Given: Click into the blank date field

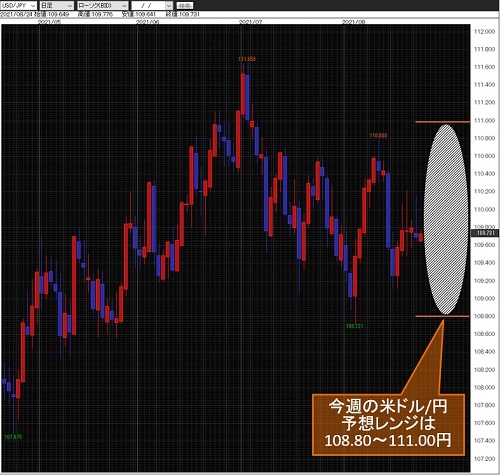Looking at the screenshot, I should pos(148,5).
